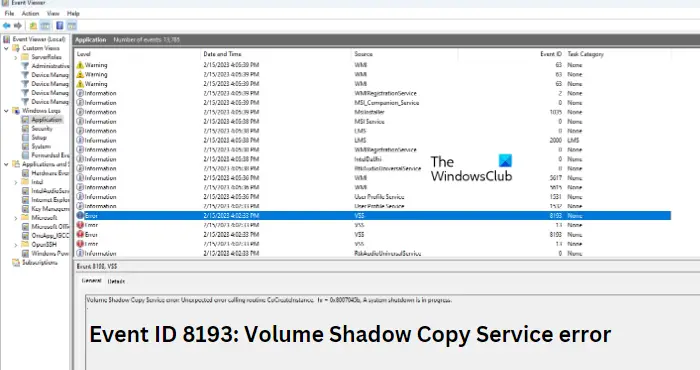Expand the ServerRoles tree arrow
The height and width of the screenshot is (370, 700).
[x=16, y=57]
